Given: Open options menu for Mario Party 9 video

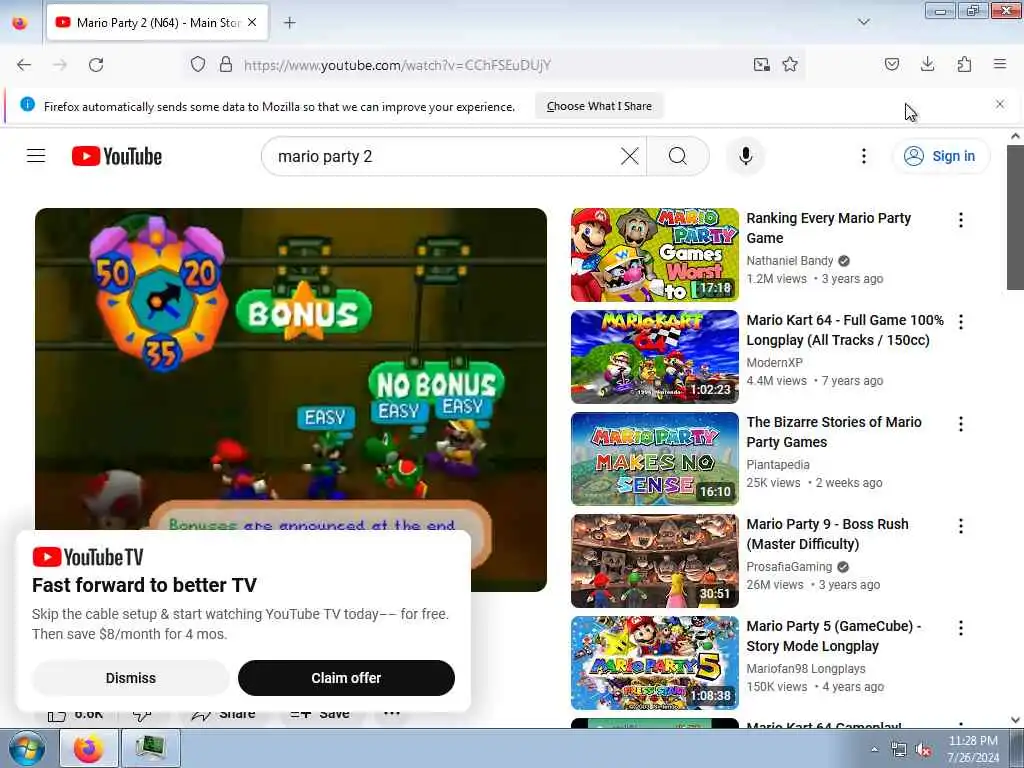Looking at the screenshot, I should [961, 526].
